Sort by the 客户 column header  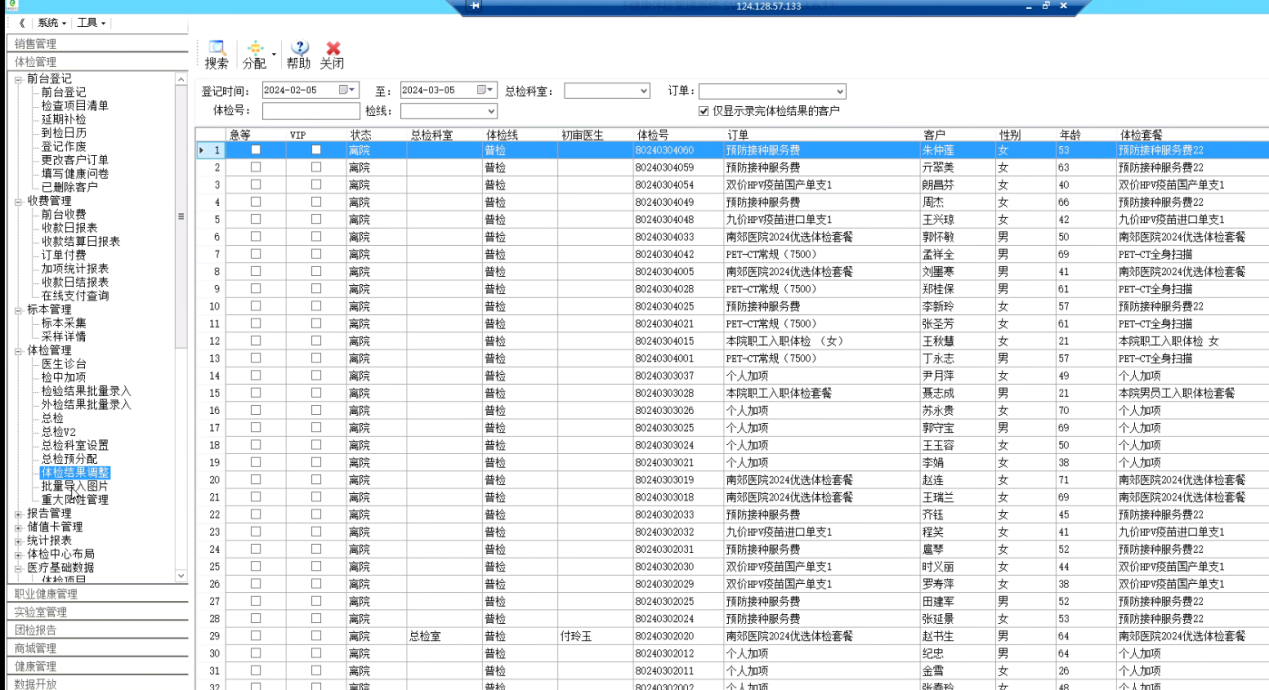coord(957,134)
